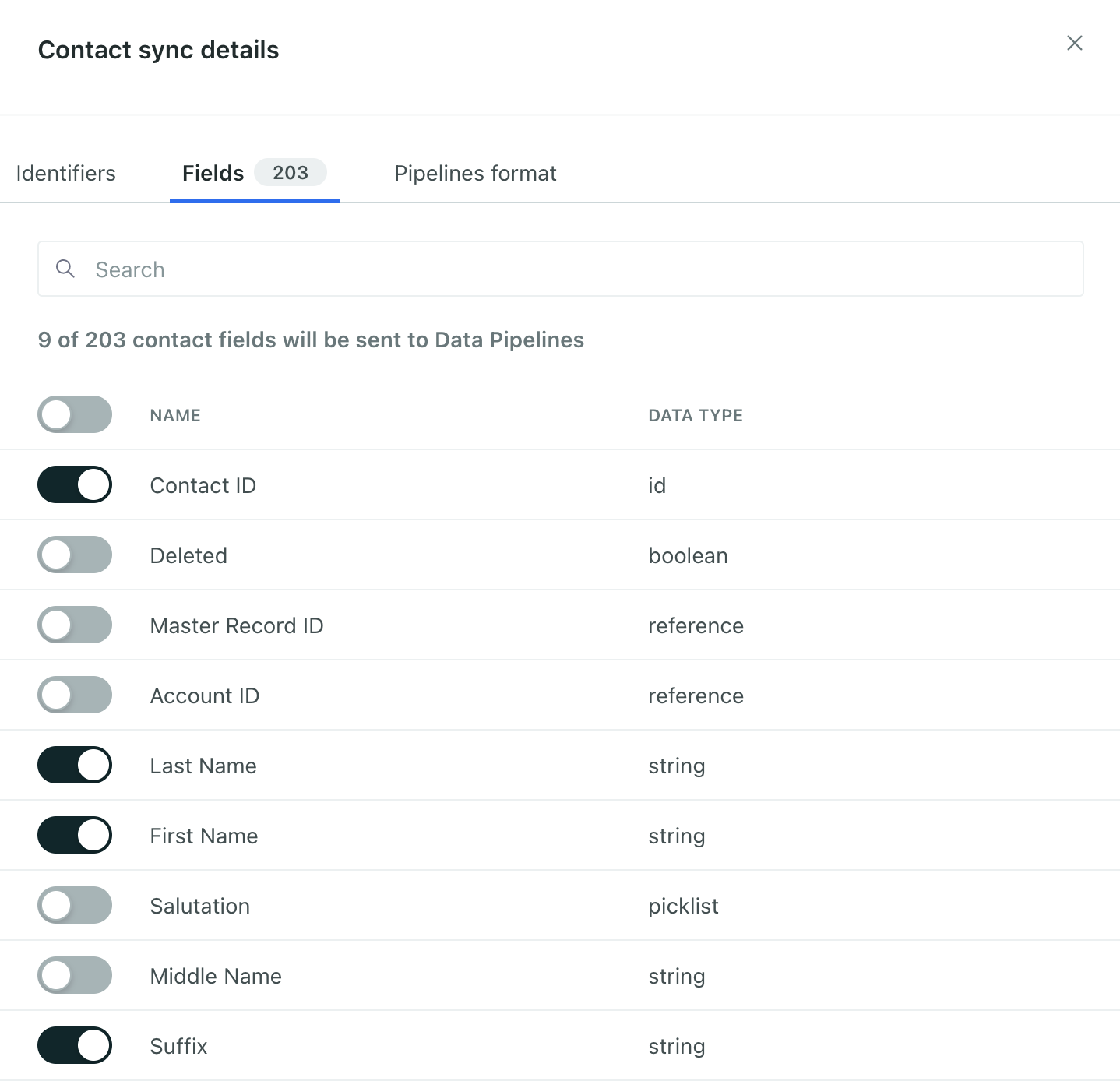Enable the Master Record ID toggle

point(75,625)
